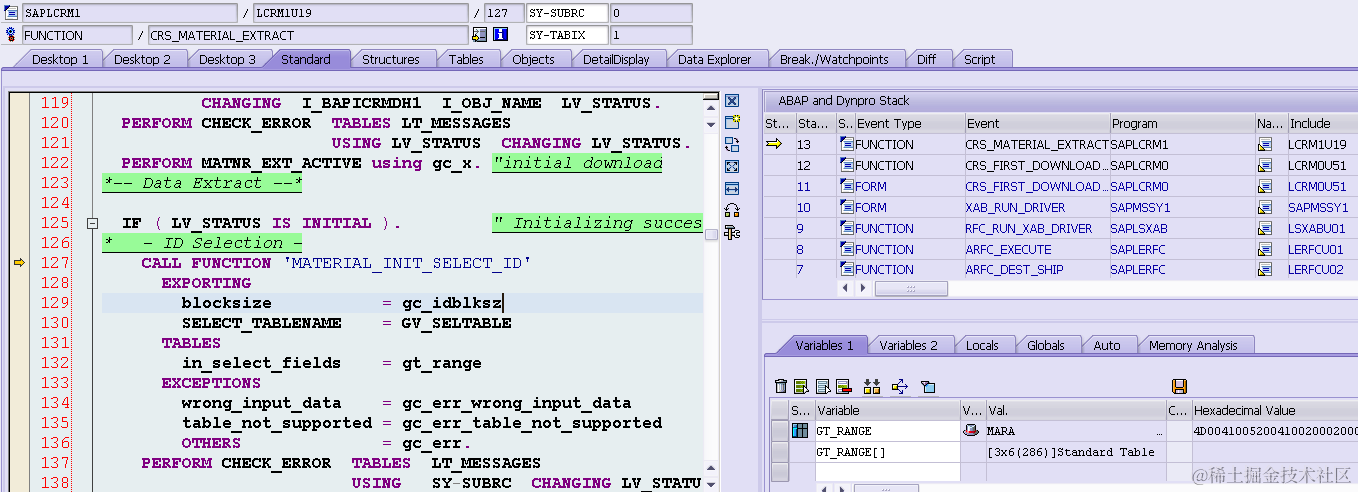Open the Memory Analysis tab
This screenshot has width=1358, height=492.
tap(1193, 345)
